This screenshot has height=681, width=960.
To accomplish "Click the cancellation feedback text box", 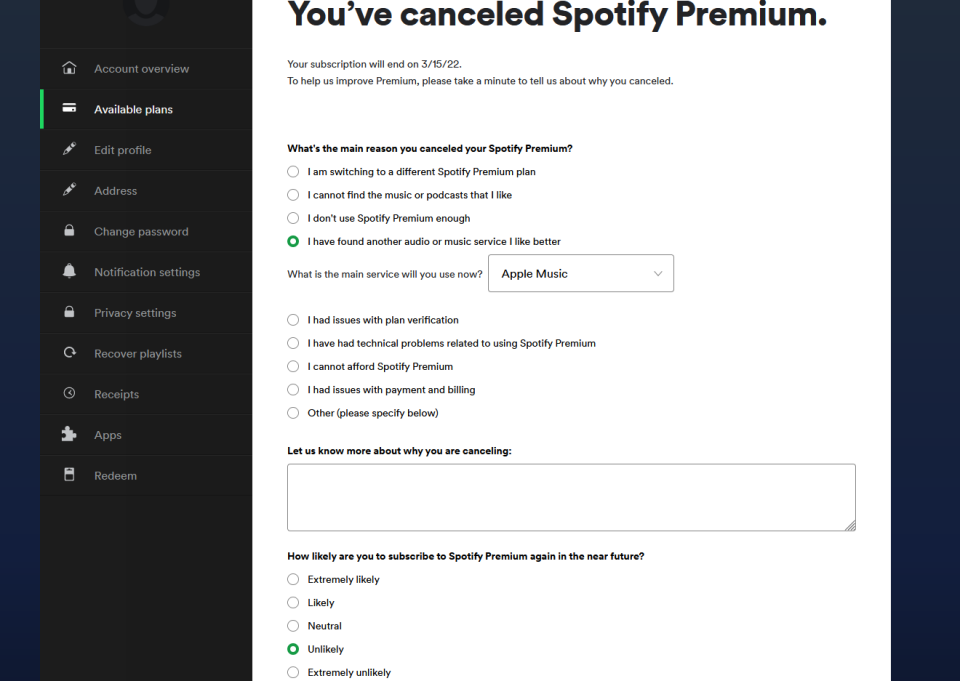I will coord(570,497).
